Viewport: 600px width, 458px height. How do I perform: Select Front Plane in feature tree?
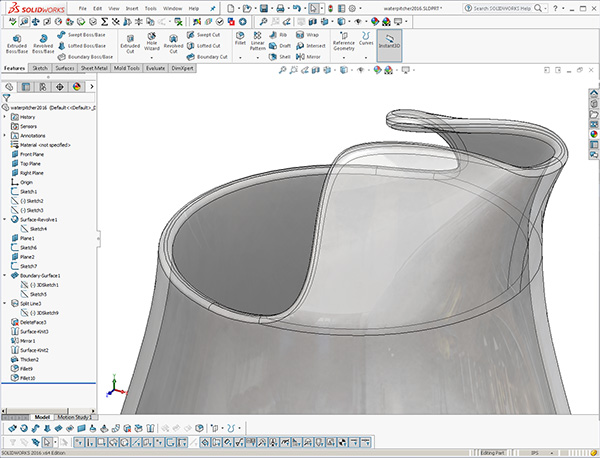pyautogui.click(x=28, y=154)
